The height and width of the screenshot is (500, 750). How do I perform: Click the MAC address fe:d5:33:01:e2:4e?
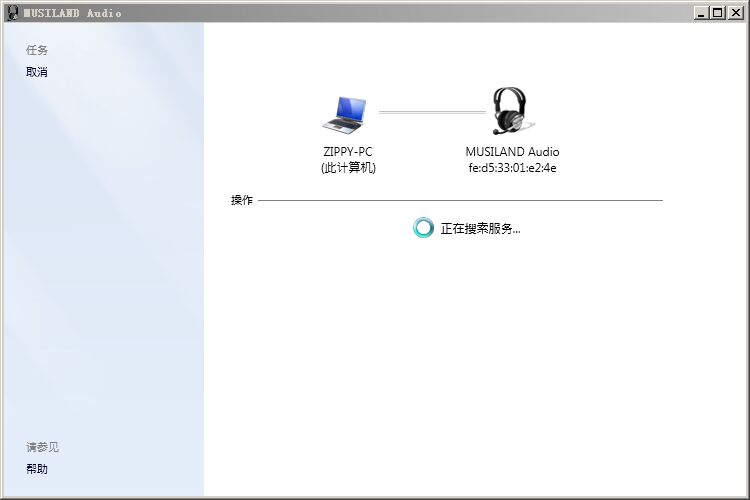pos(512,168)
